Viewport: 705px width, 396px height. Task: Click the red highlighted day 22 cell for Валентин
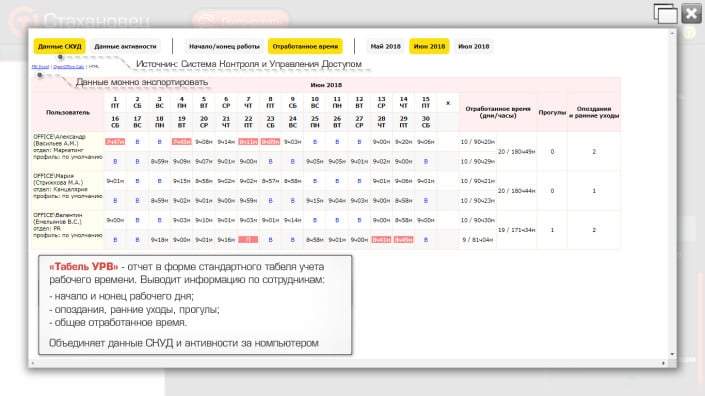248,240
